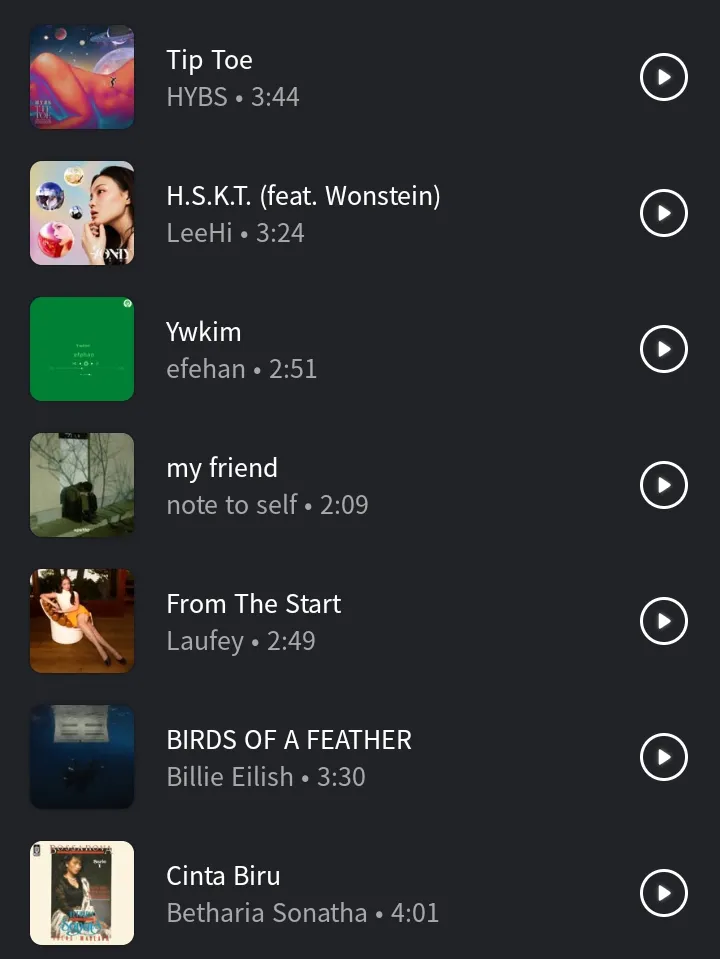720x959 pixels.
Task: Open Cinta Biru album cover
Action: [82, 893]
